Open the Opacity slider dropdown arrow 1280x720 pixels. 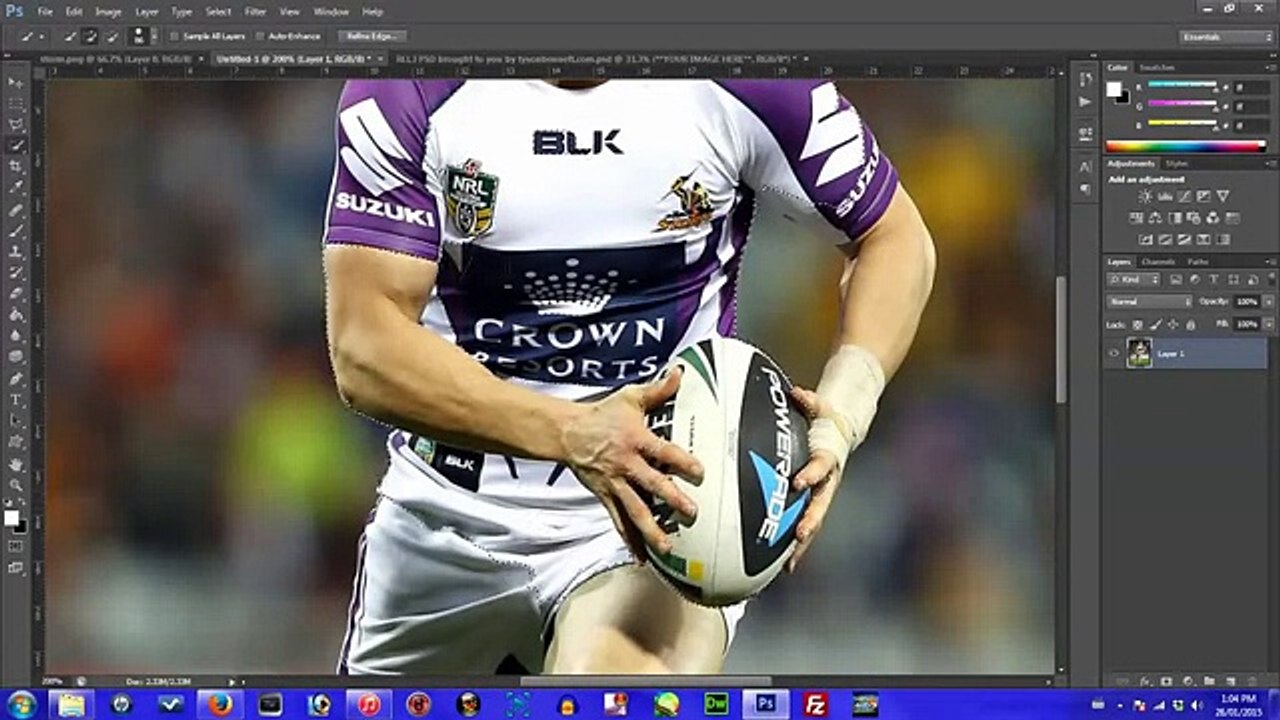pos(1268,301)
